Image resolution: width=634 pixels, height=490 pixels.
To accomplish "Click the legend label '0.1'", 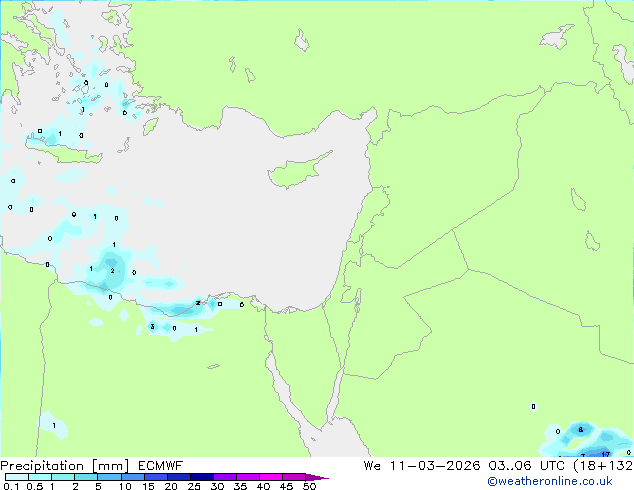I will coord(11,486).
